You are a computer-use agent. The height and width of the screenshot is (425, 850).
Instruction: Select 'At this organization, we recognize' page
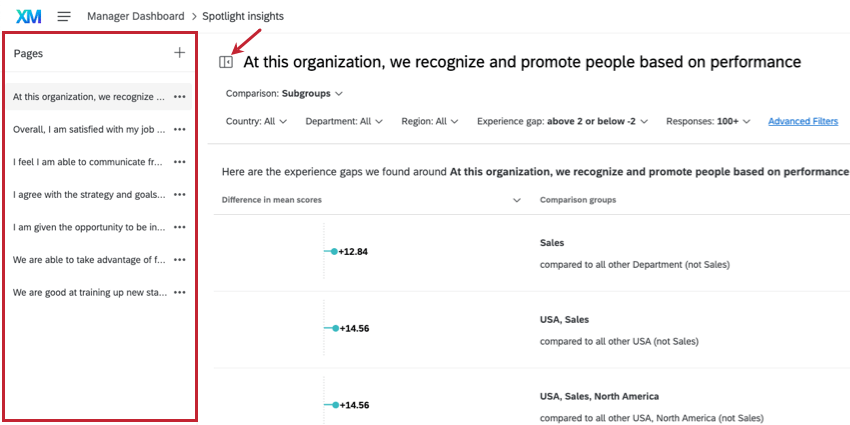89,97
